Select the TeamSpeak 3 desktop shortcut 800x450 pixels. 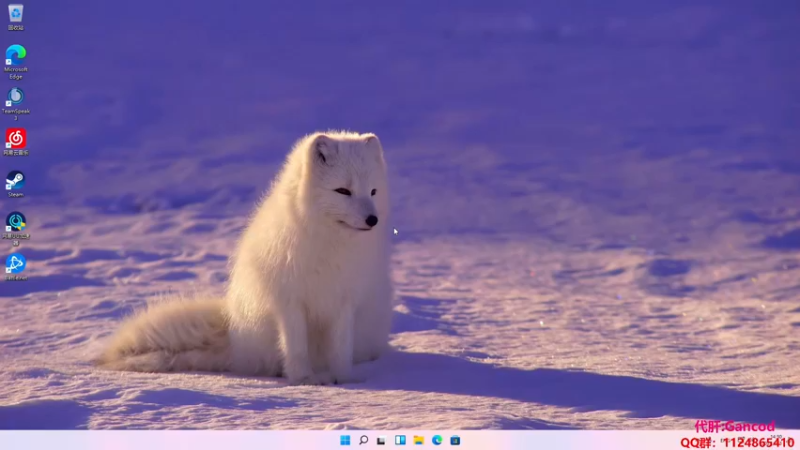(x=15, y=104)
